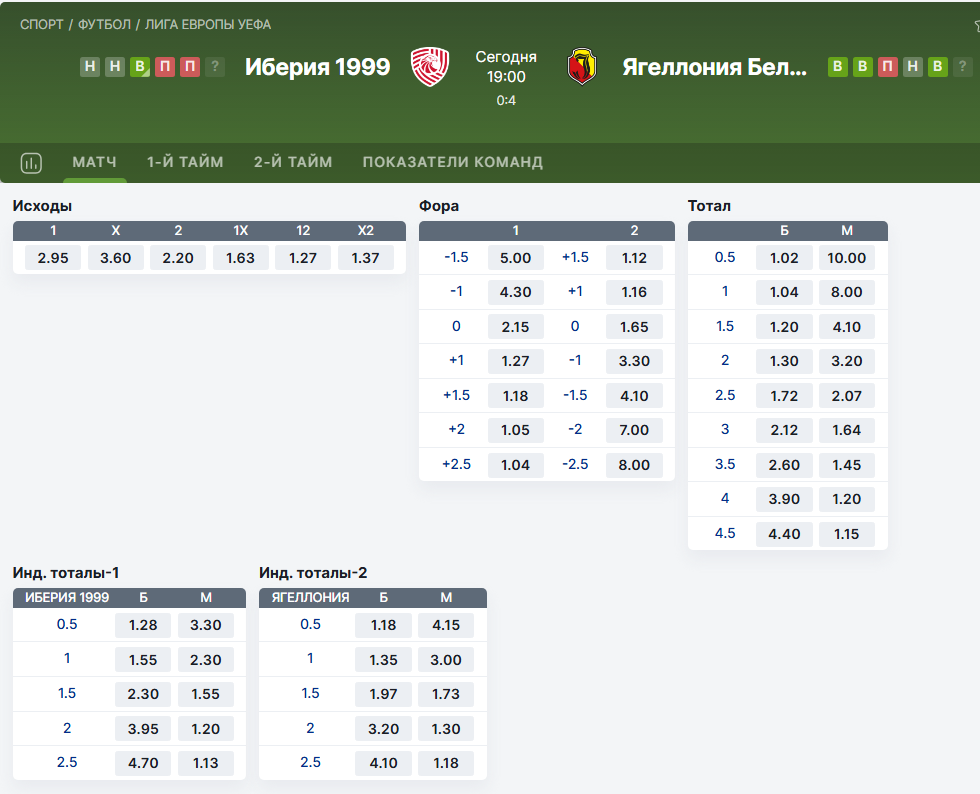The image size is (980, 794).
Task: Pick handicap 0 team 1 odds 2.15
Action: (x=516, y=326)
